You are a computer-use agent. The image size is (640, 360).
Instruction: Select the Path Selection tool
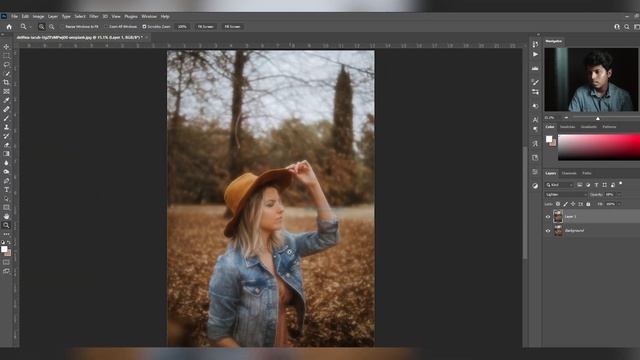tap(6, 199)
